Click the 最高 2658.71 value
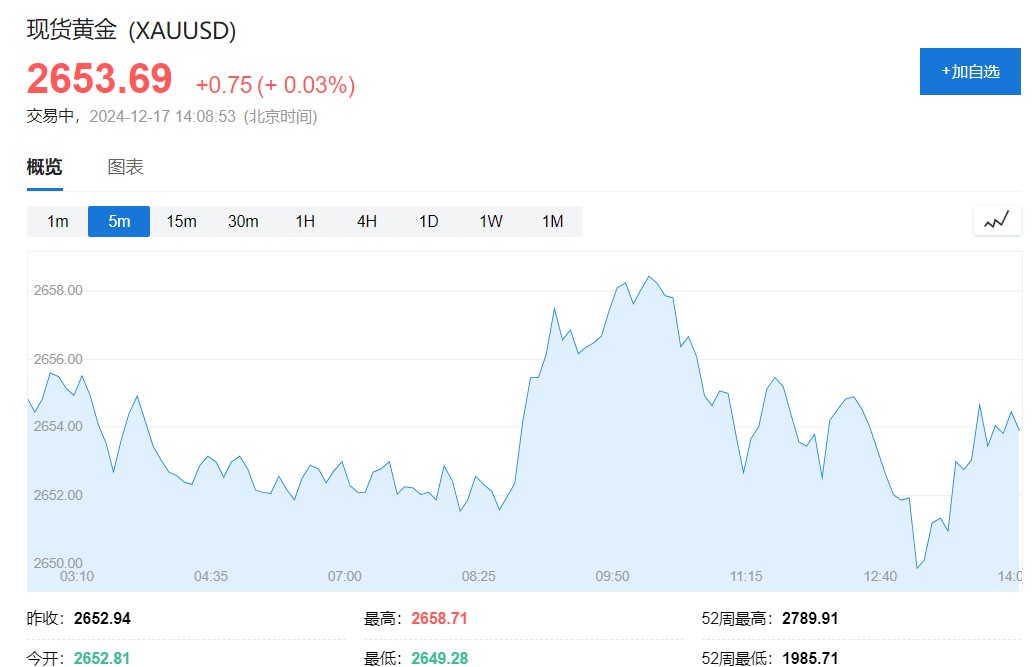 439,618
